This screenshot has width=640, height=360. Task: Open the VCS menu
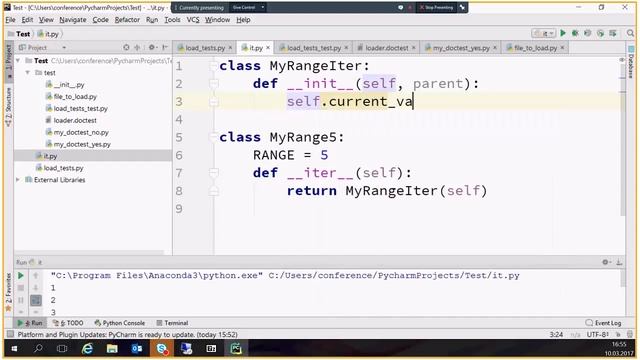[x=193, y=20]
